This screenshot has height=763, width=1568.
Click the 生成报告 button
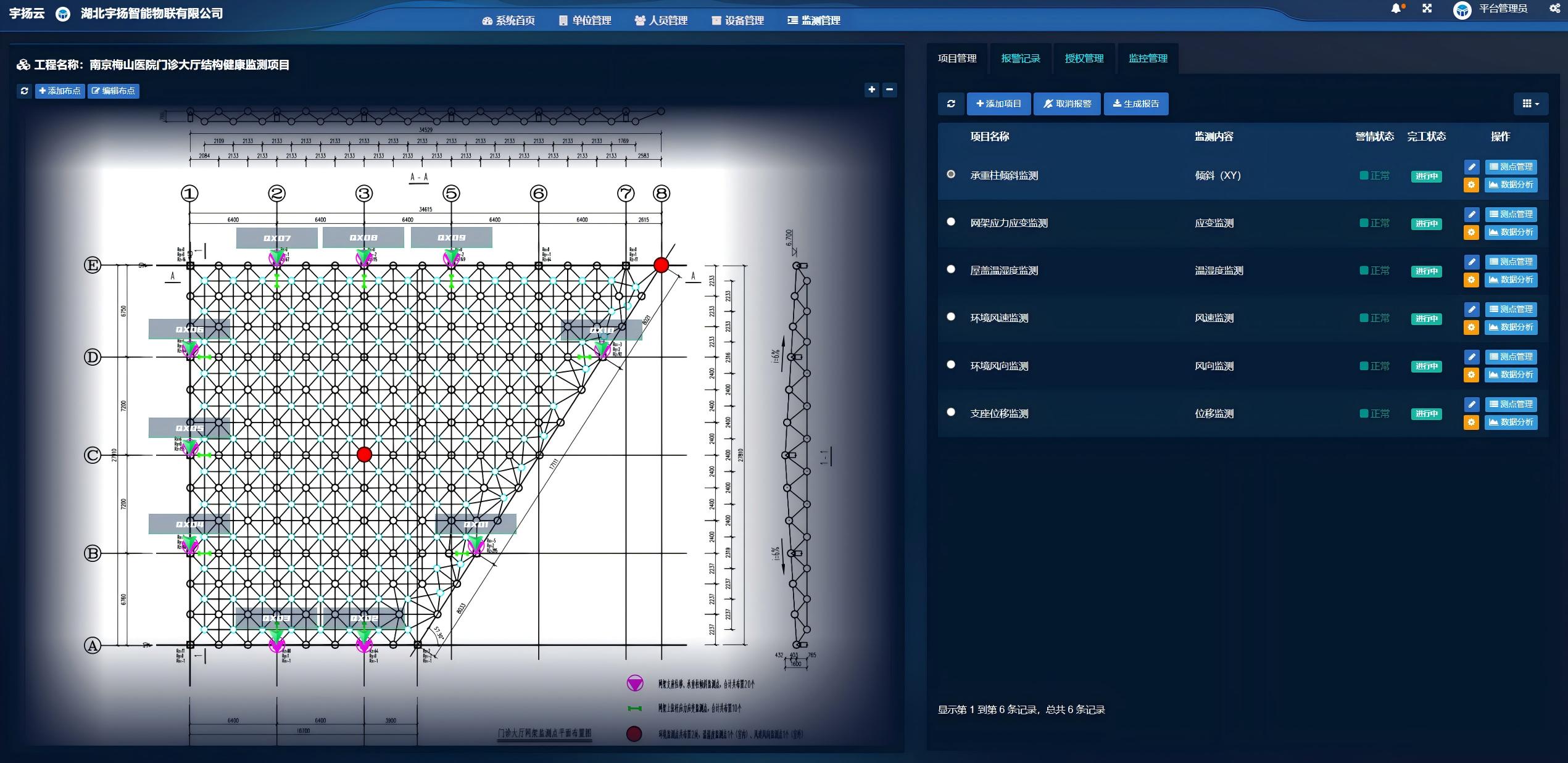pyautogui.click(x=1135, y=104)
